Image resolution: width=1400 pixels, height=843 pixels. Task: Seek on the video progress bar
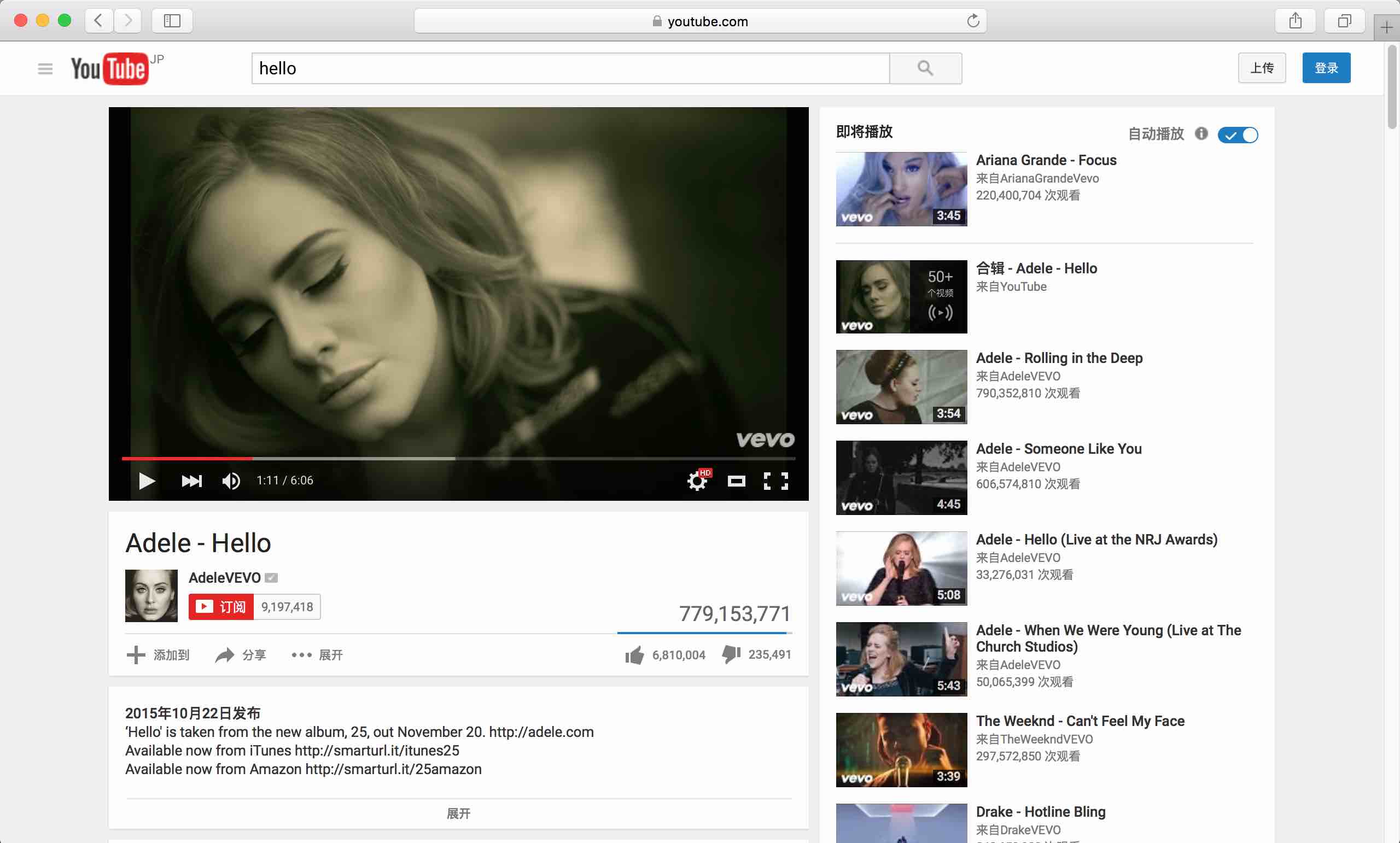458,458
